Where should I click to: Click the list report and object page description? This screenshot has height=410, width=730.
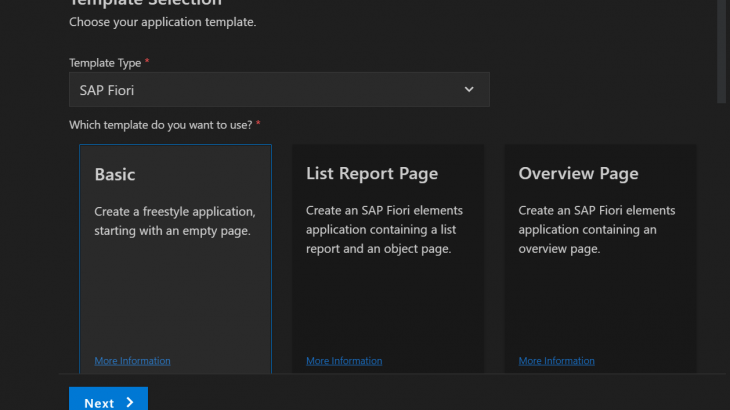tap(384, 230)
